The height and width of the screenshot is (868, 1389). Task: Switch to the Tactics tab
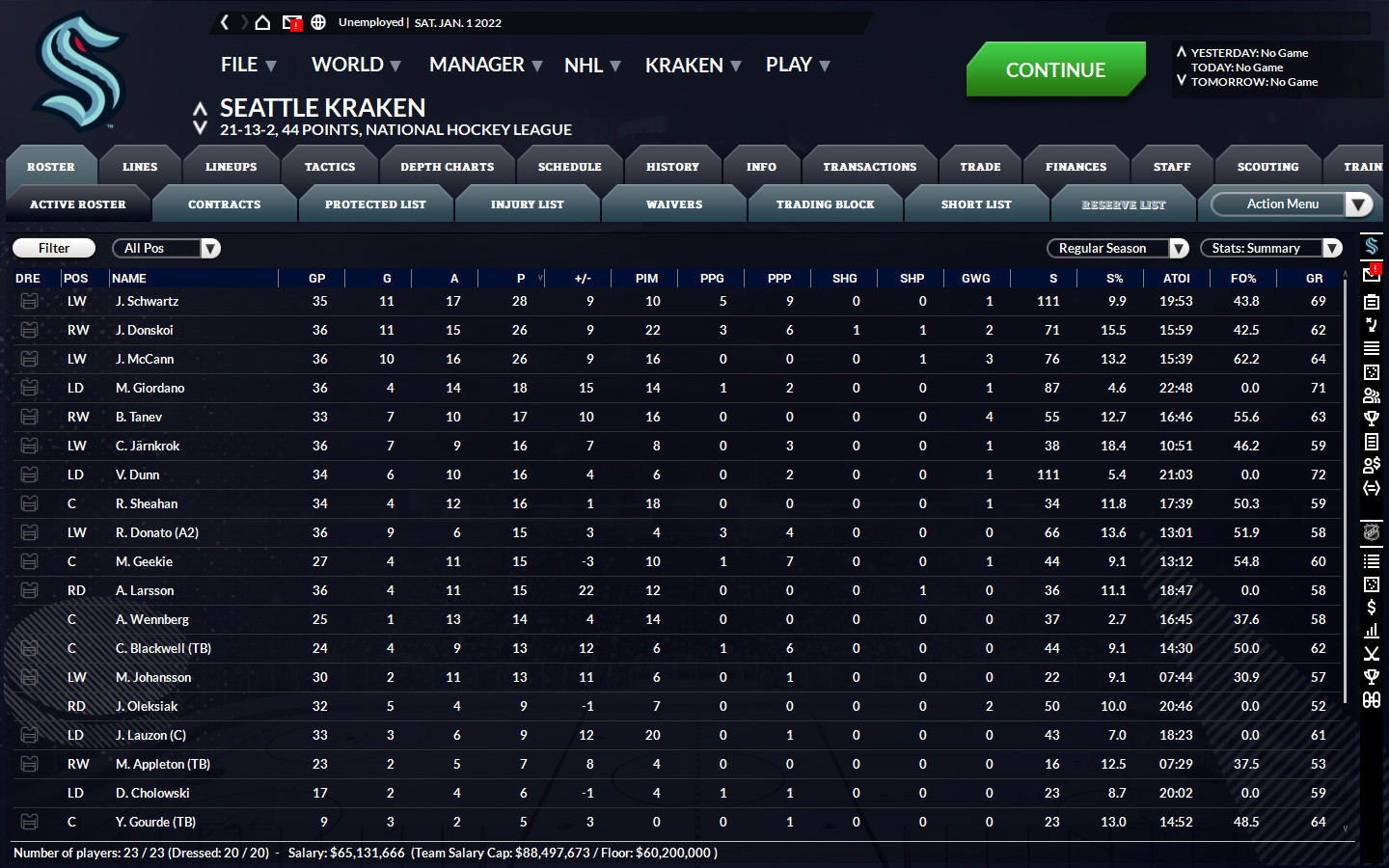click(330, 167)
